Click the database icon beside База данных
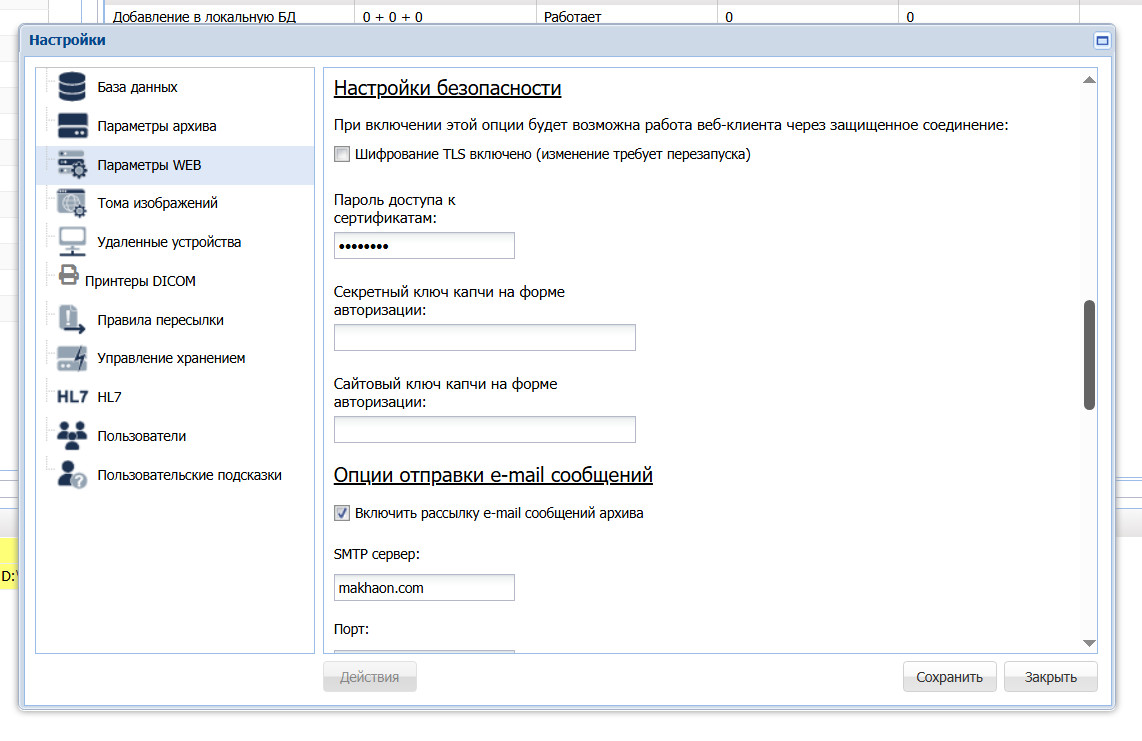1142x741 pixels. (72, 87)
